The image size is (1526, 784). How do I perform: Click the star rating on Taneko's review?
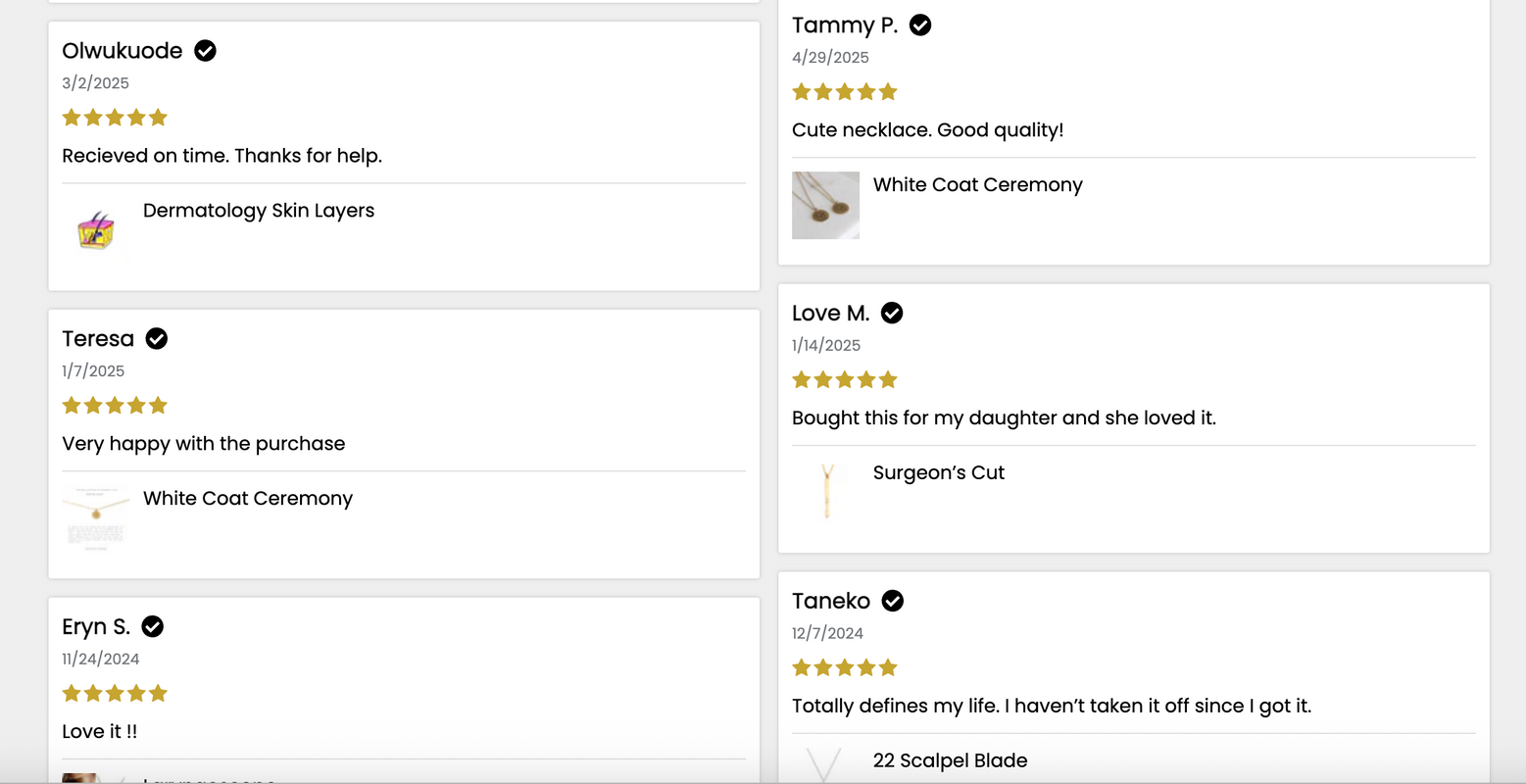pyautogui.click(x=845, y=668)
